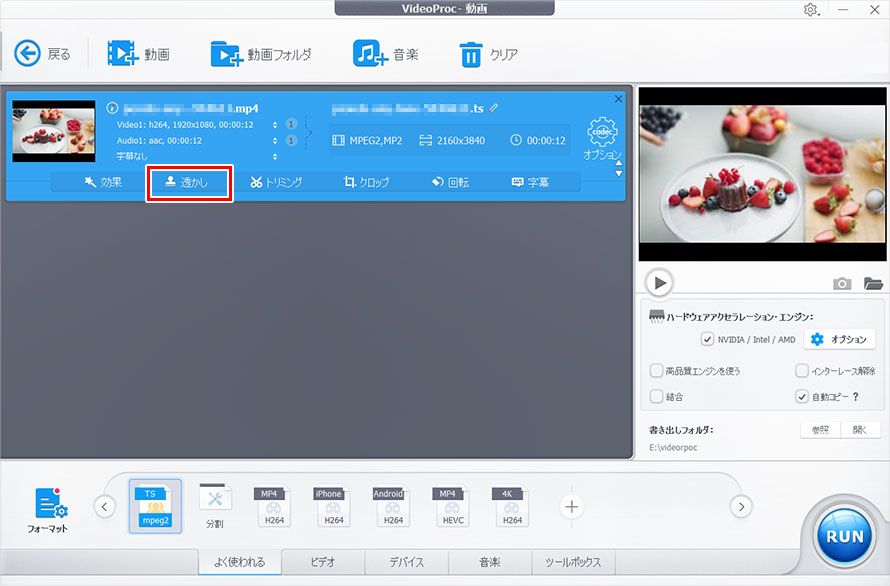Open the 字幕なし subtitle selector arrows
This screenshot has width=890, height=586.
click(x=275, y=156)
